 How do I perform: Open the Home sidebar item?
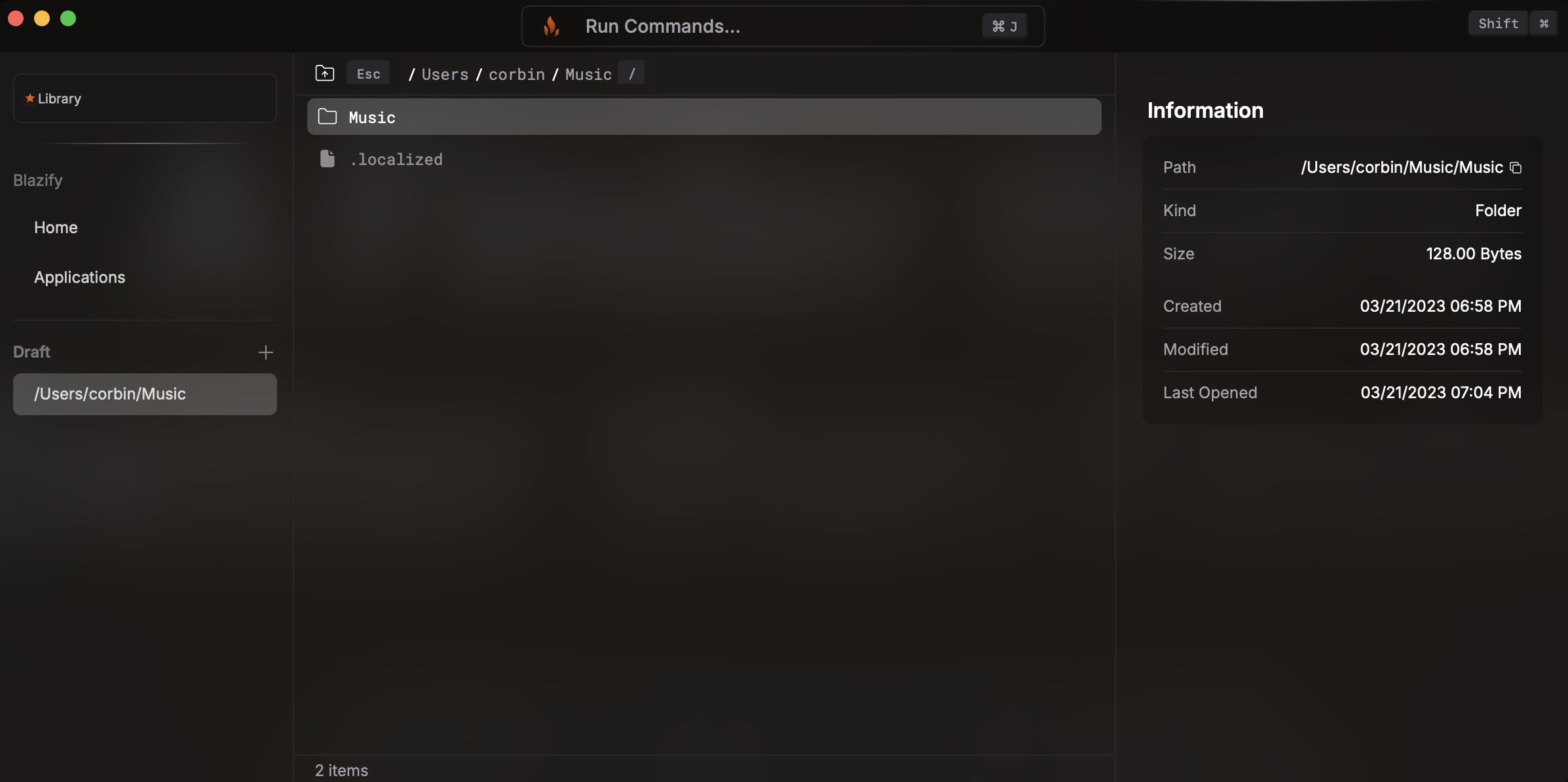pyautogui.click(x=56, y=227)
